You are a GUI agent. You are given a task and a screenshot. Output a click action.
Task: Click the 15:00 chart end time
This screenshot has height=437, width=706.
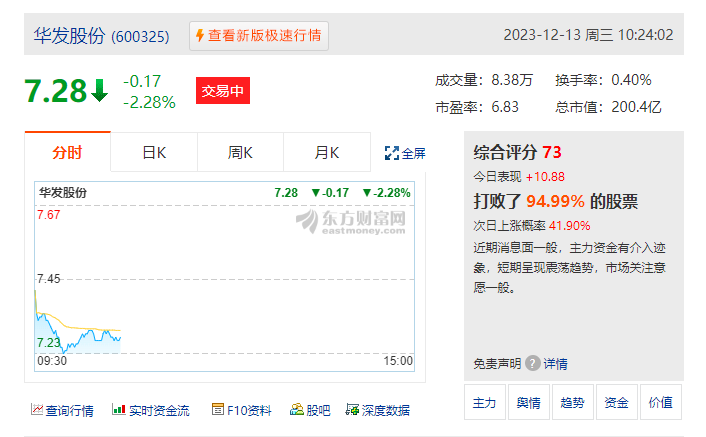pyautogui.click(x=398, y=361)
